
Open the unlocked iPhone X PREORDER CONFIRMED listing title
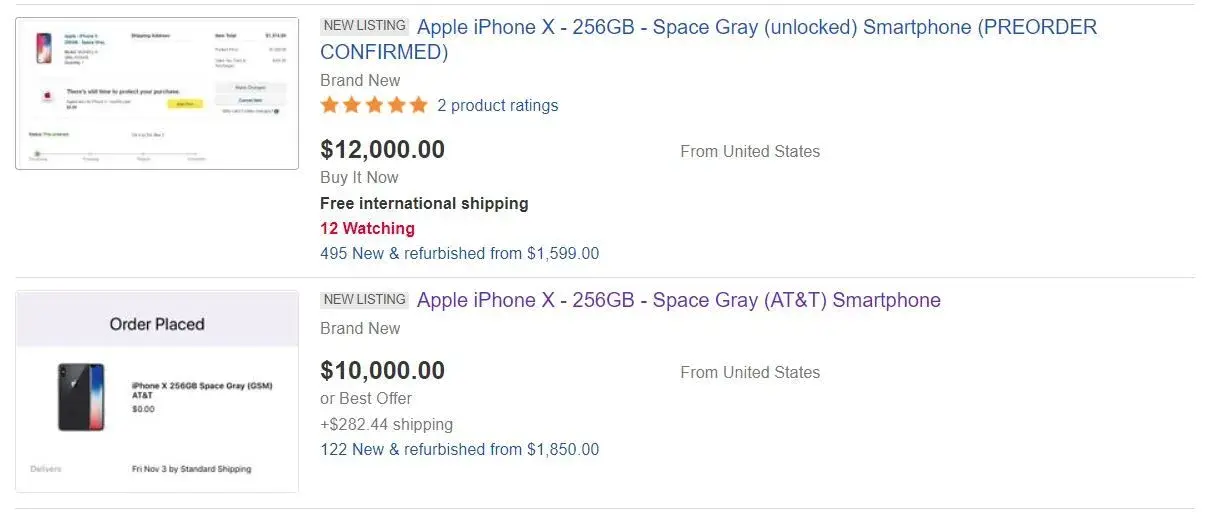(x=756, y=28)
